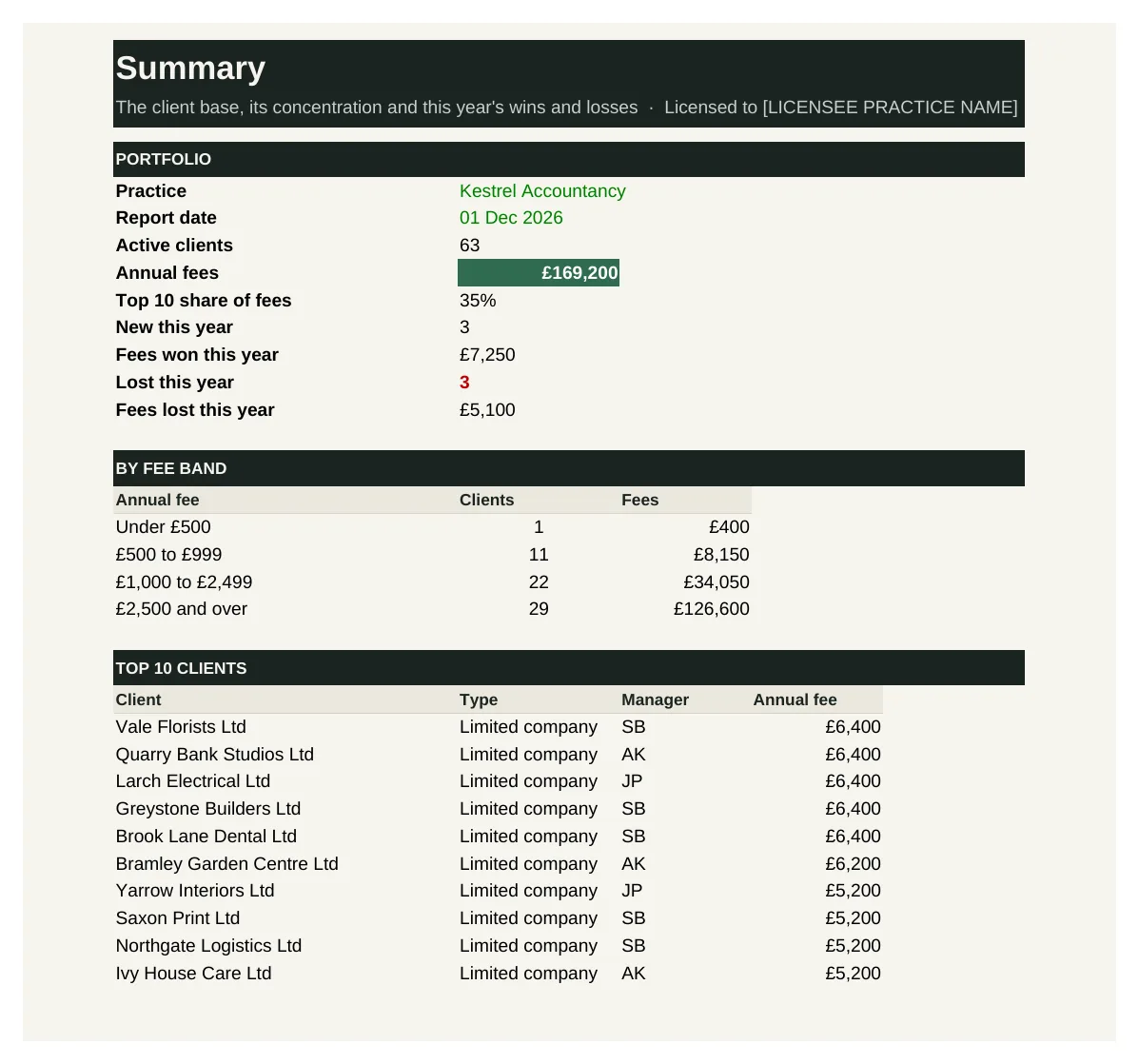
Task: Select client Larch Electrical Ltd
Action: point(192,781)
